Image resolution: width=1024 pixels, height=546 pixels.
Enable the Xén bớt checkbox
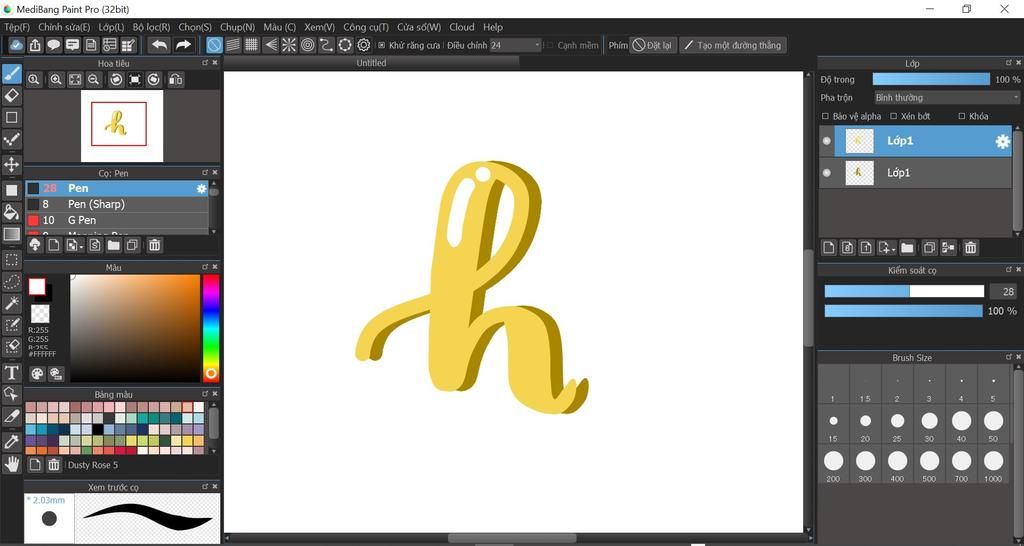tap(893, 116)
